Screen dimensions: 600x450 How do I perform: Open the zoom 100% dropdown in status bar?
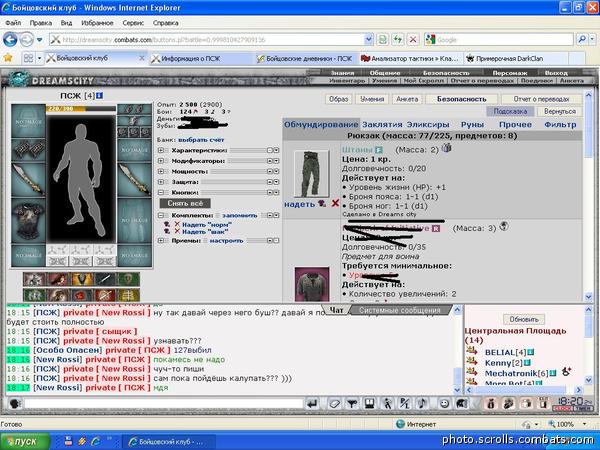coord(584,424)
